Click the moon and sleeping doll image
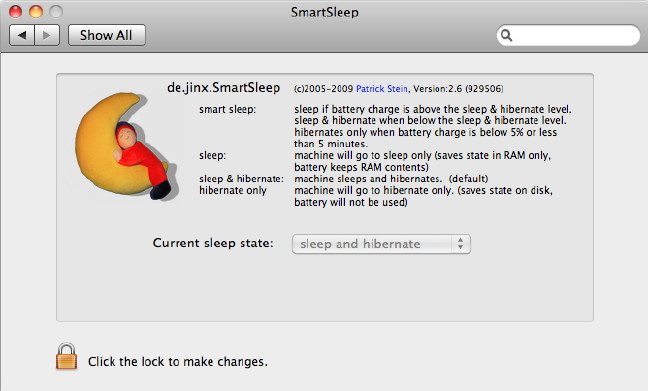This screenshot has width=648, height=391. pyautogui.click(x=127, y=146)
